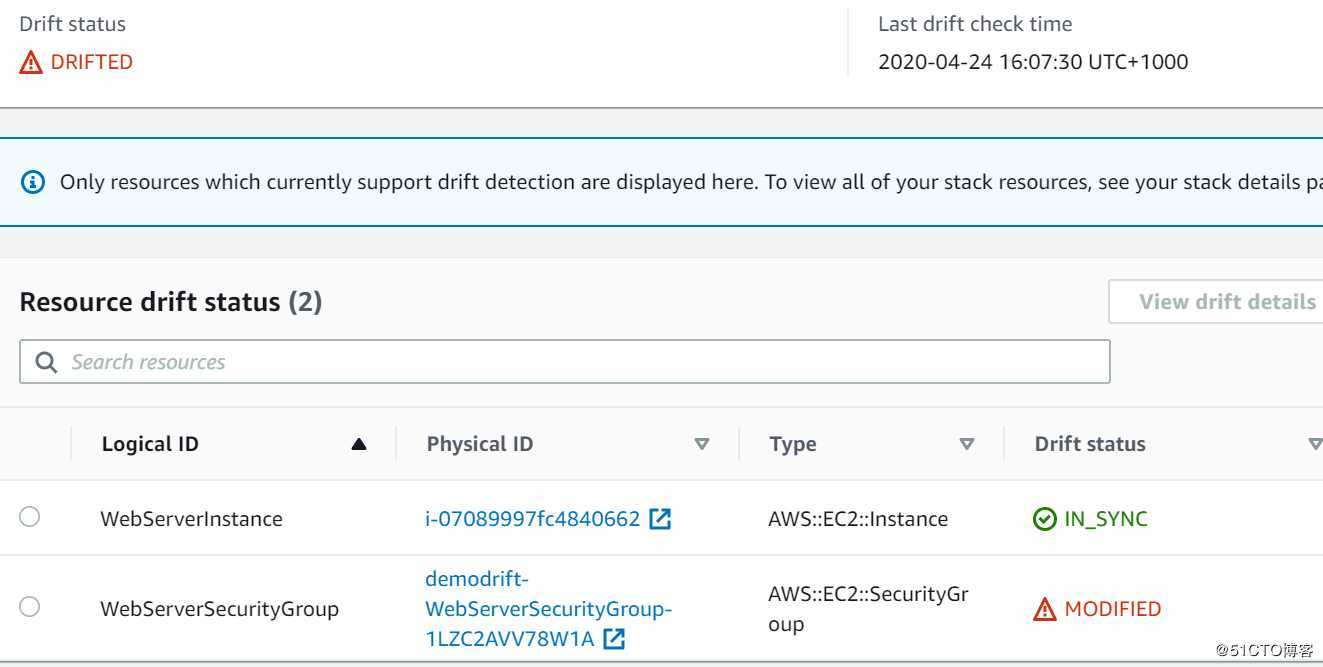This screenshot has width=1323, height=667.
Task: Select the WebServerInstance radio button
Action: click(x=30, y=516)
